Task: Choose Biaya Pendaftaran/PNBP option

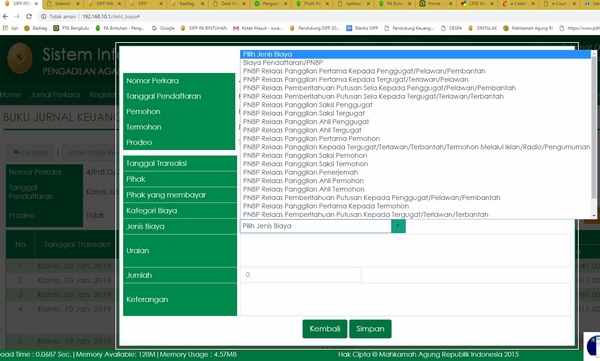Action: (x=416, y=62)
